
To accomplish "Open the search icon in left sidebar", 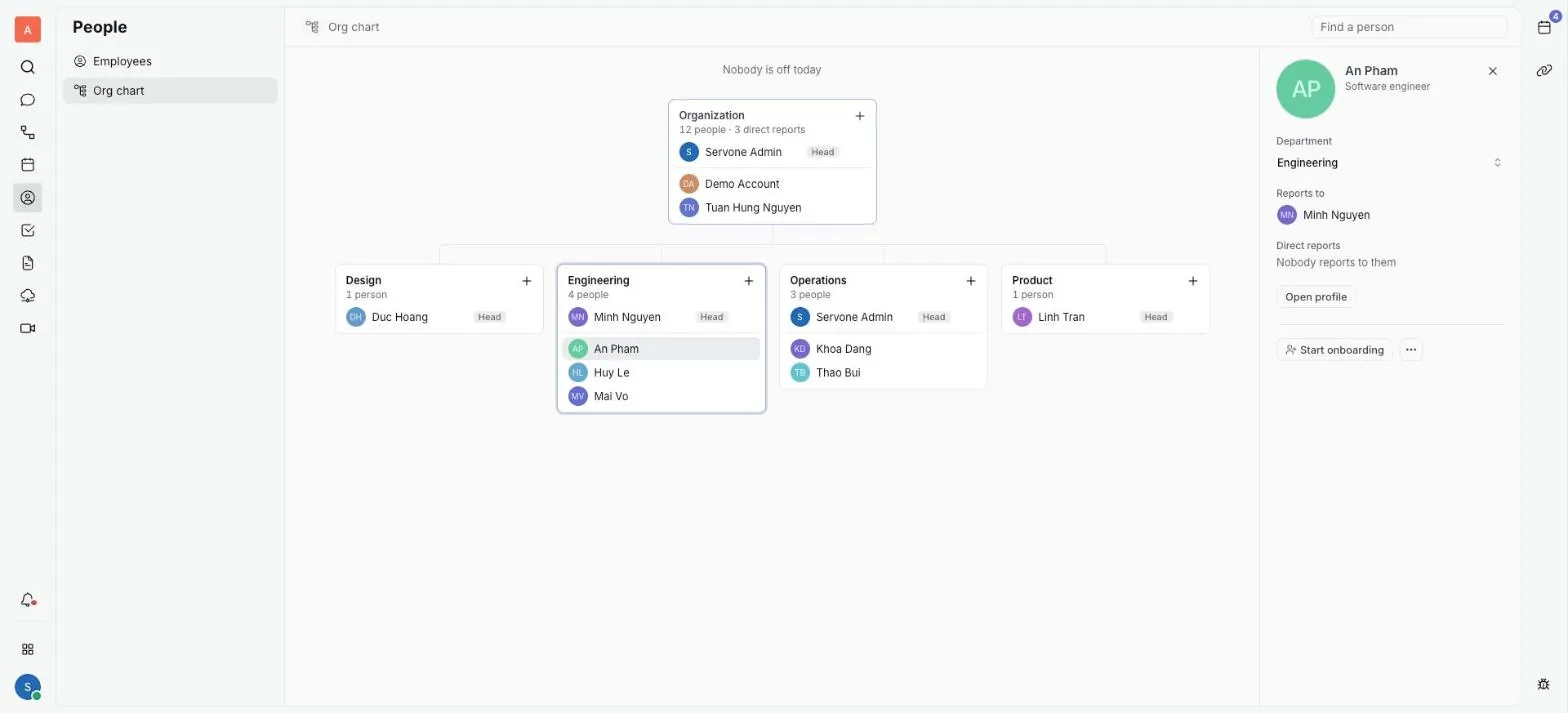I will coord(28,67).
